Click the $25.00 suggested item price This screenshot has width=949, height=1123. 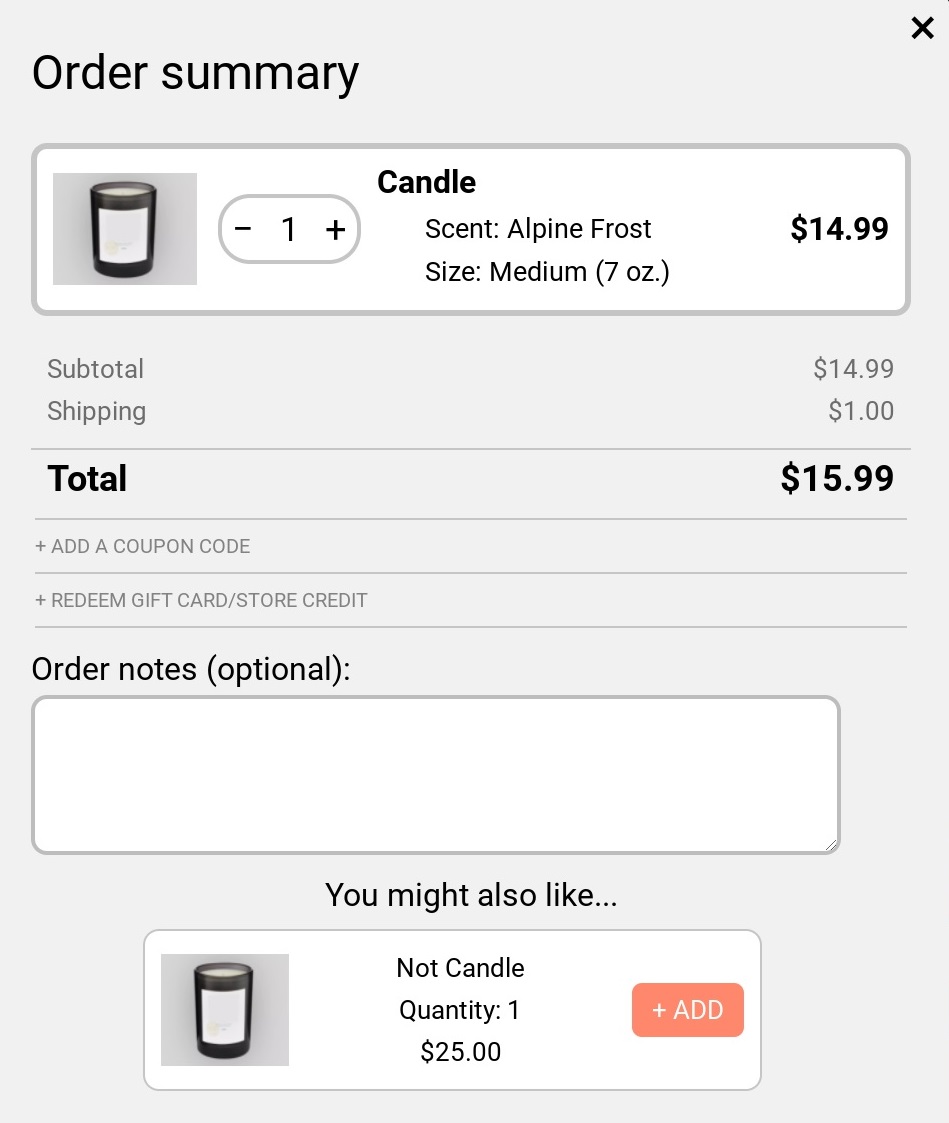tap(461, 1052)
